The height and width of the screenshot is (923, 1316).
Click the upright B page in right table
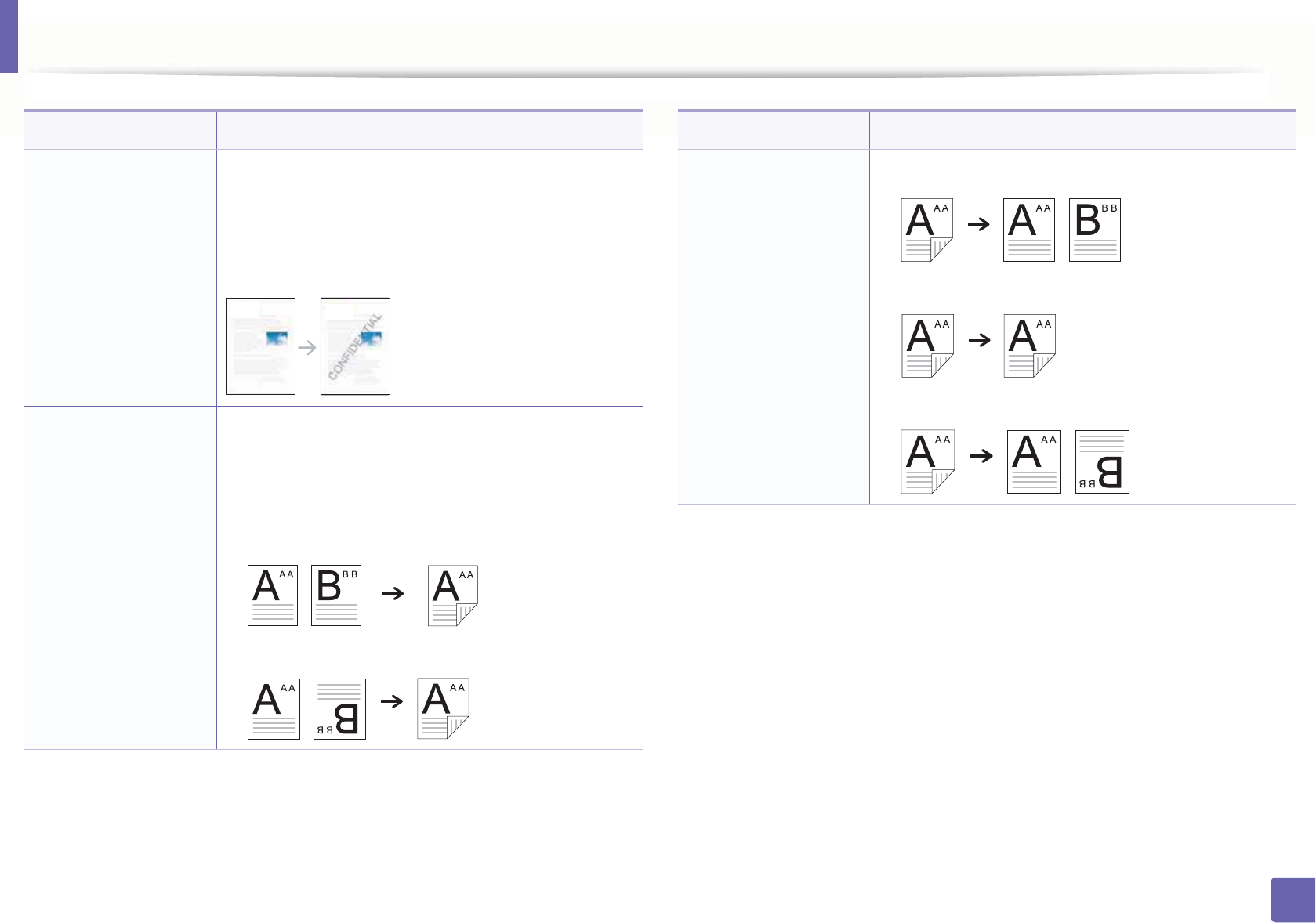point(1095,230)
